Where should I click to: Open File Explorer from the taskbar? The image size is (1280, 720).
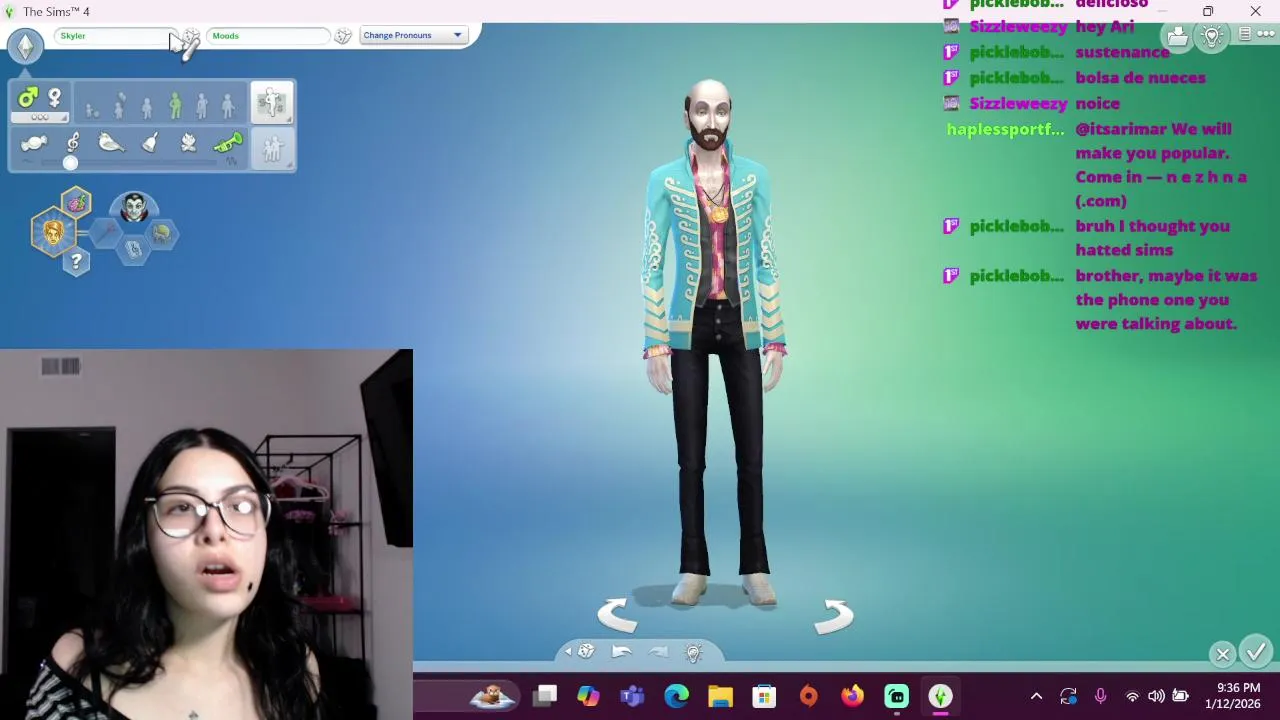click(720, 696)
